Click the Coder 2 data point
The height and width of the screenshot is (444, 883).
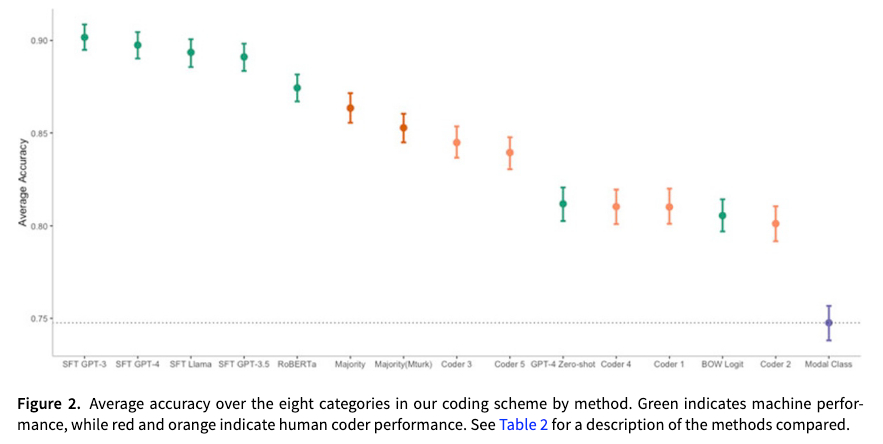[776, 224]
